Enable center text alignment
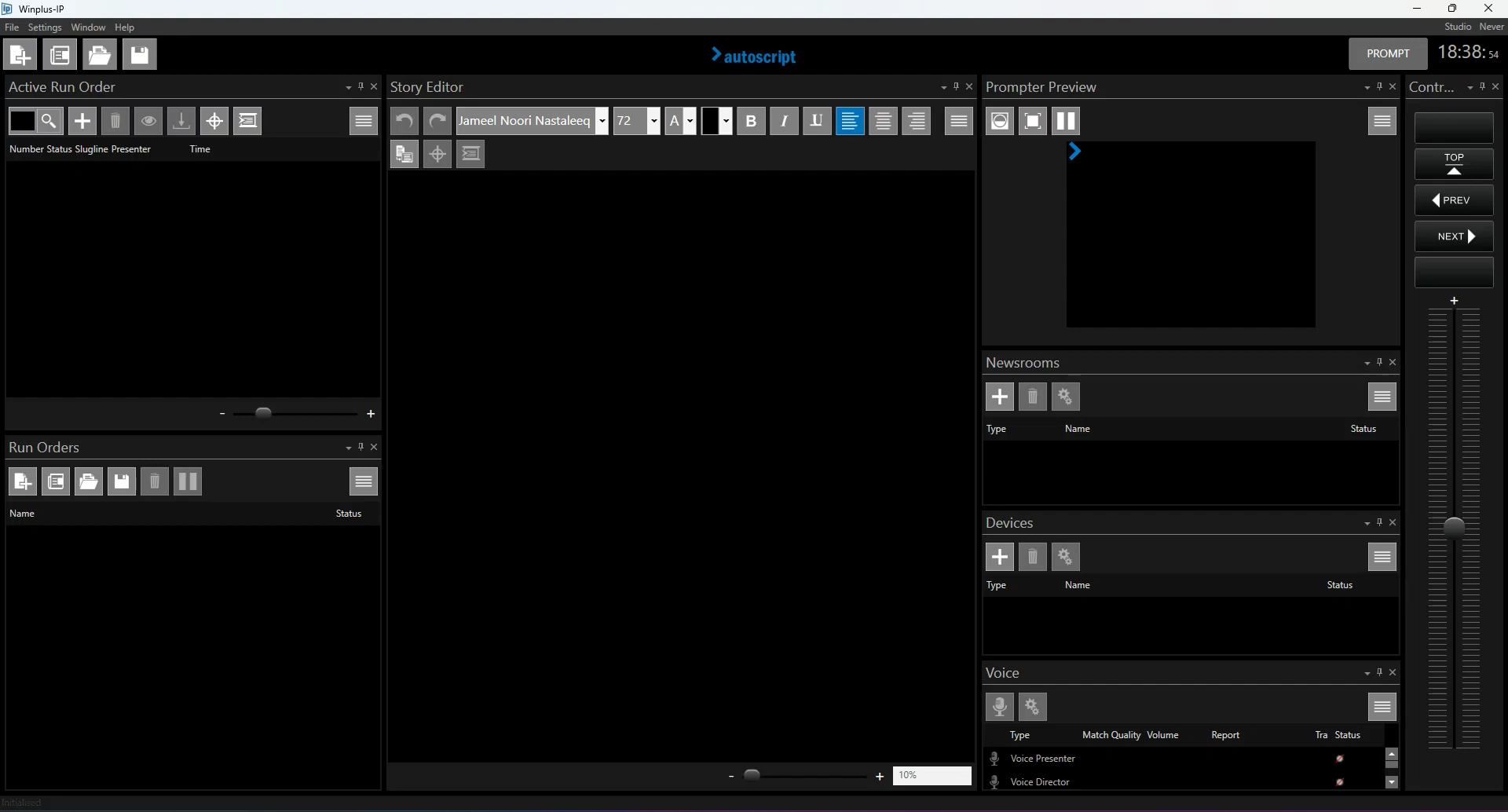 click(883, 121)
